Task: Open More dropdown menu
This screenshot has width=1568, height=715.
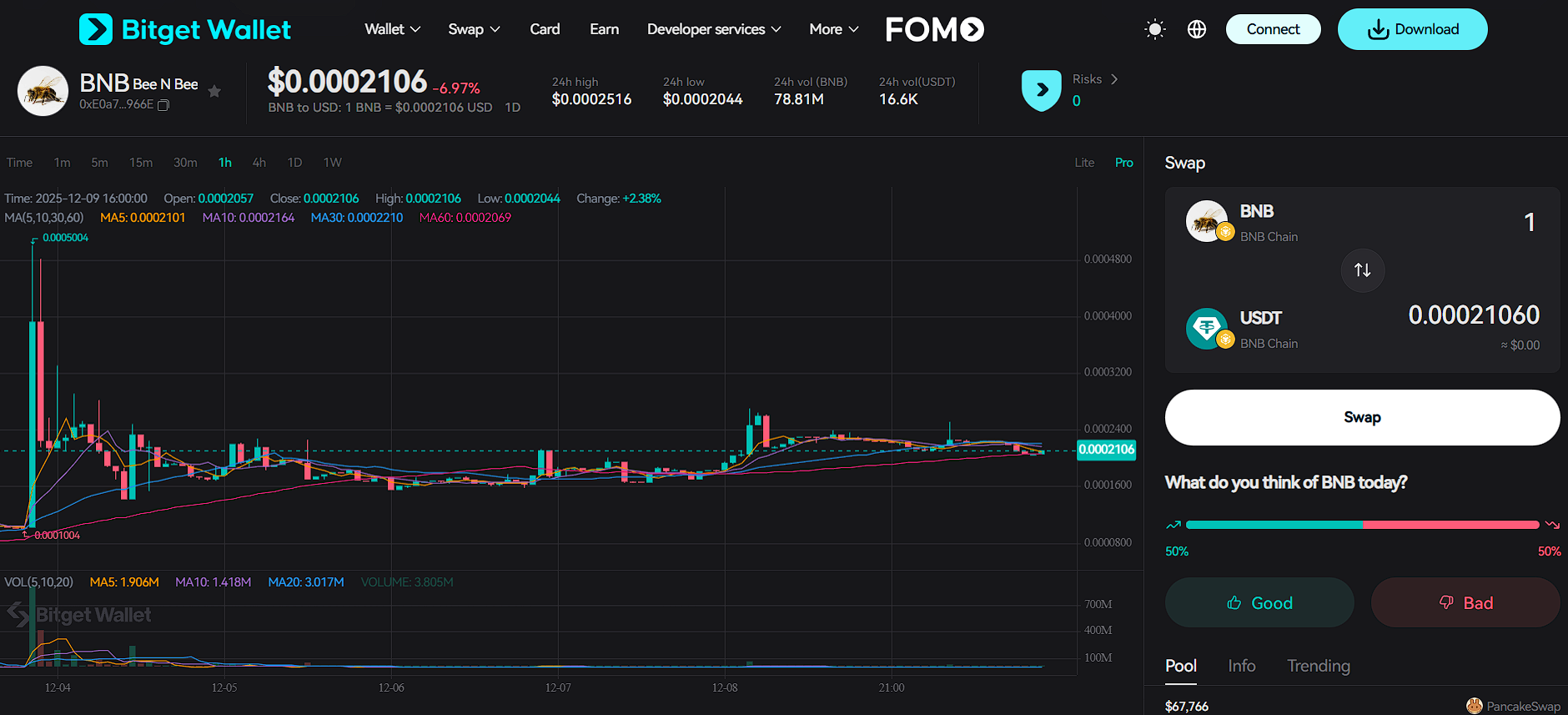Action: (x=833, y=29)
